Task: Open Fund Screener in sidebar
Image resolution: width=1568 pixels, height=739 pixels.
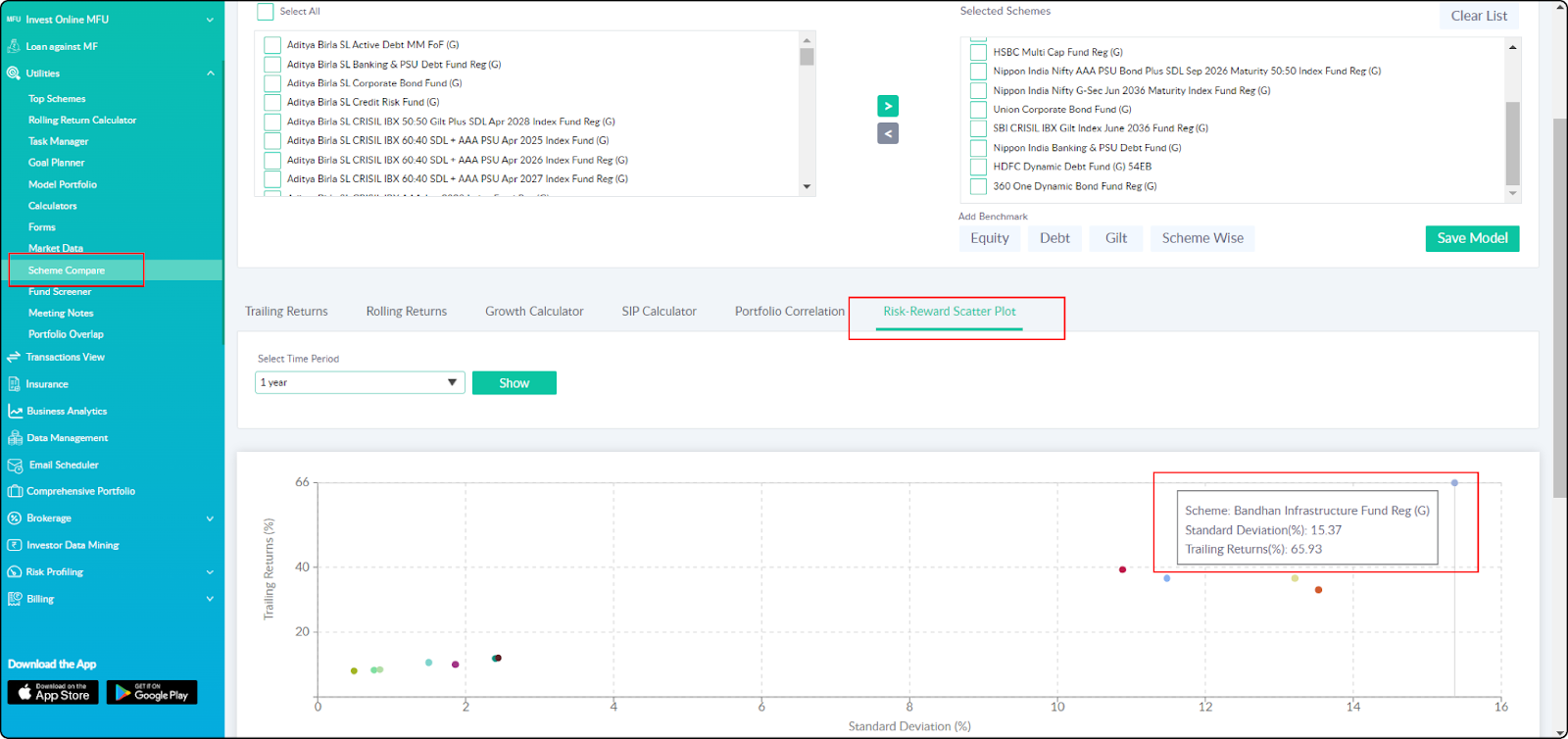Action: pyautogui.click(x=60, y=292)
